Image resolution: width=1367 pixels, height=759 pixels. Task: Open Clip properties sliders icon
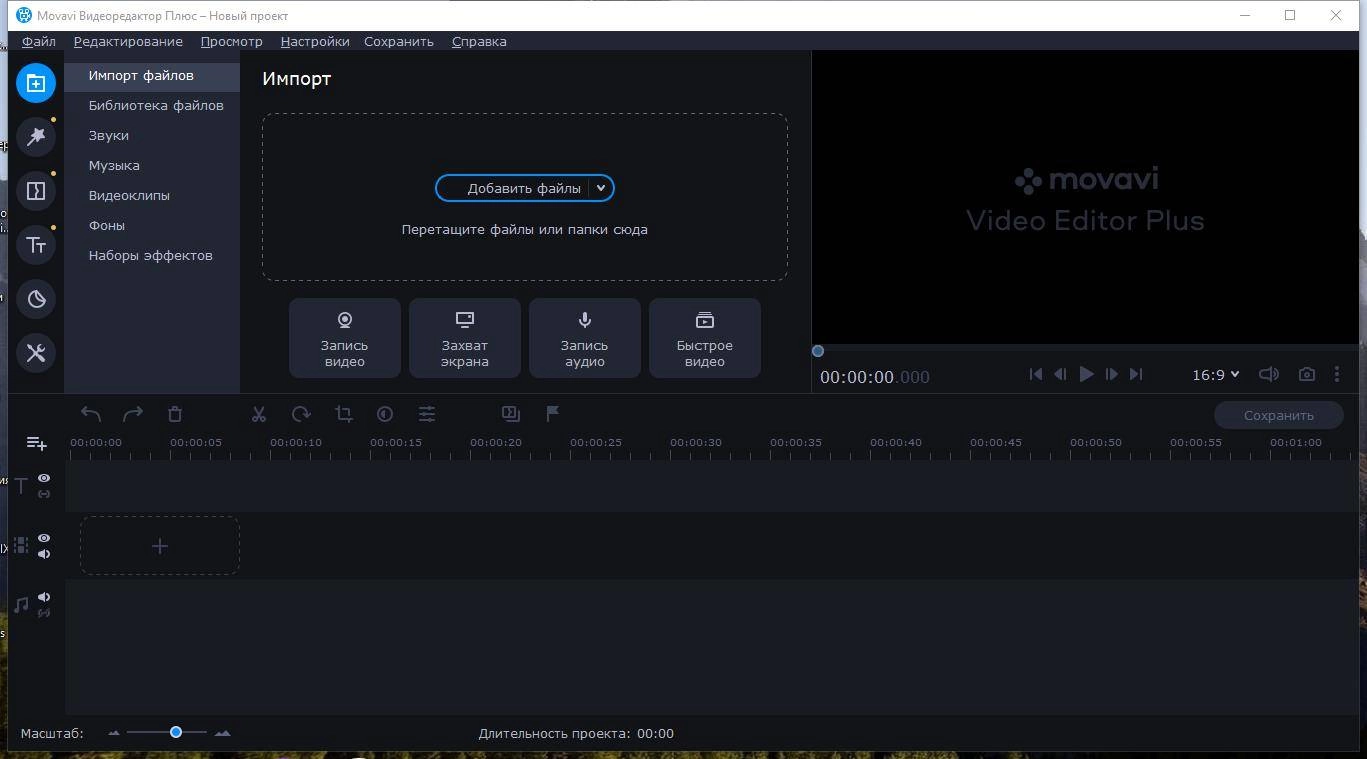click(x=427, y=414)
